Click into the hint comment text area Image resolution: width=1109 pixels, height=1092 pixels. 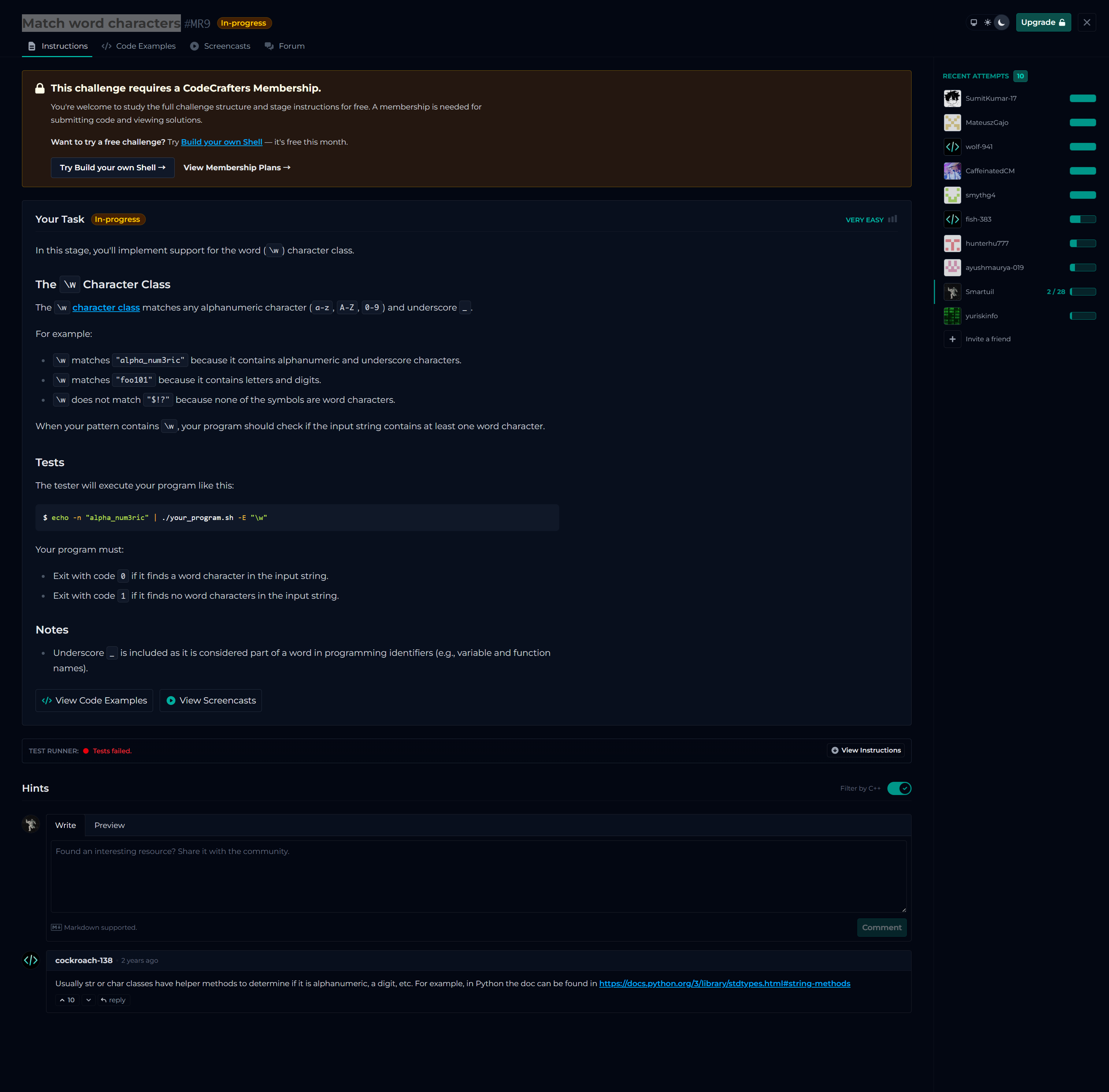tap(478, 876)
